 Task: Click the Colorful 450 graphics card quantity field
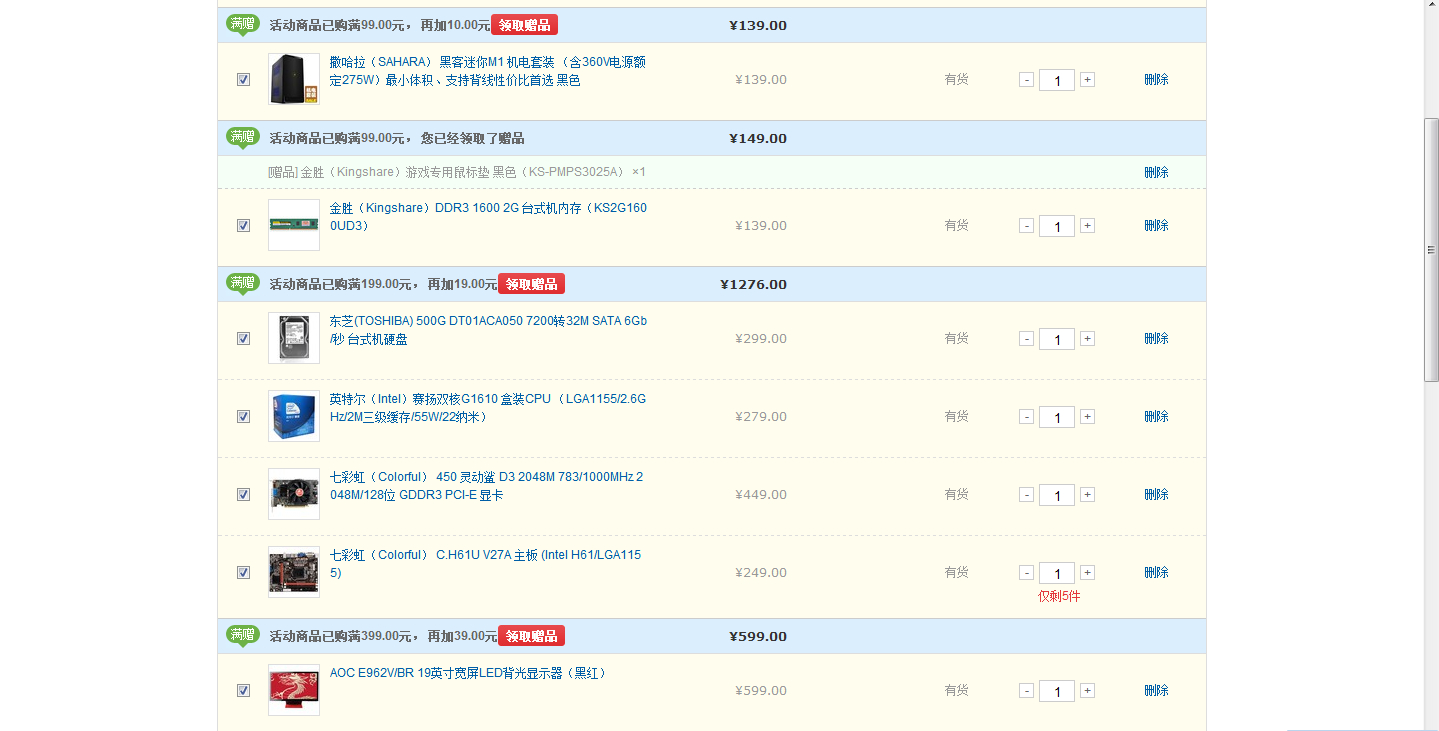coord(1057,495)
